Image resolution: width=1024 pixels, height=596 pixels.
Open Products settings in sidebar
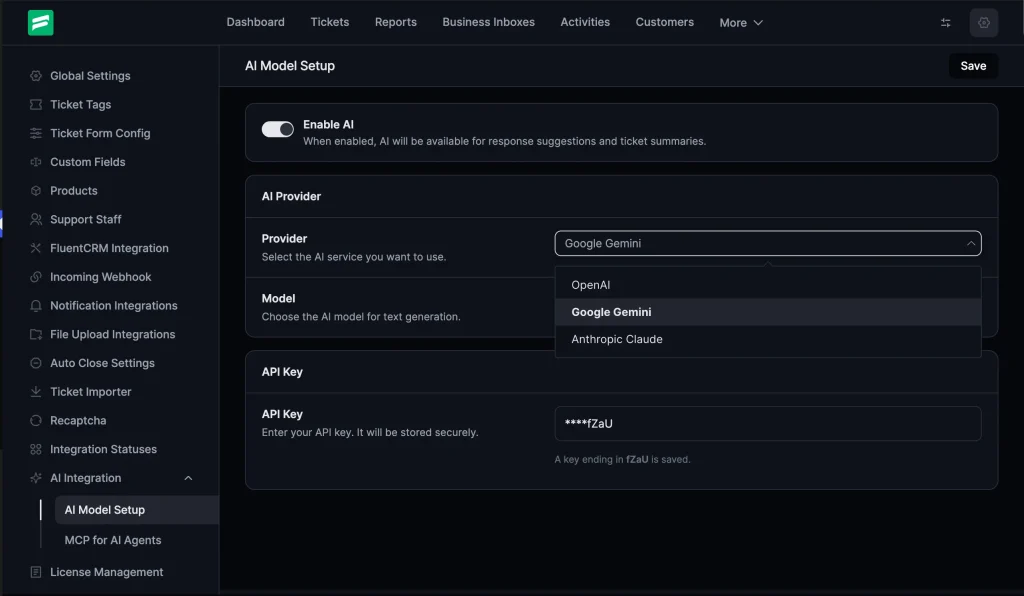tap(74, 191)
